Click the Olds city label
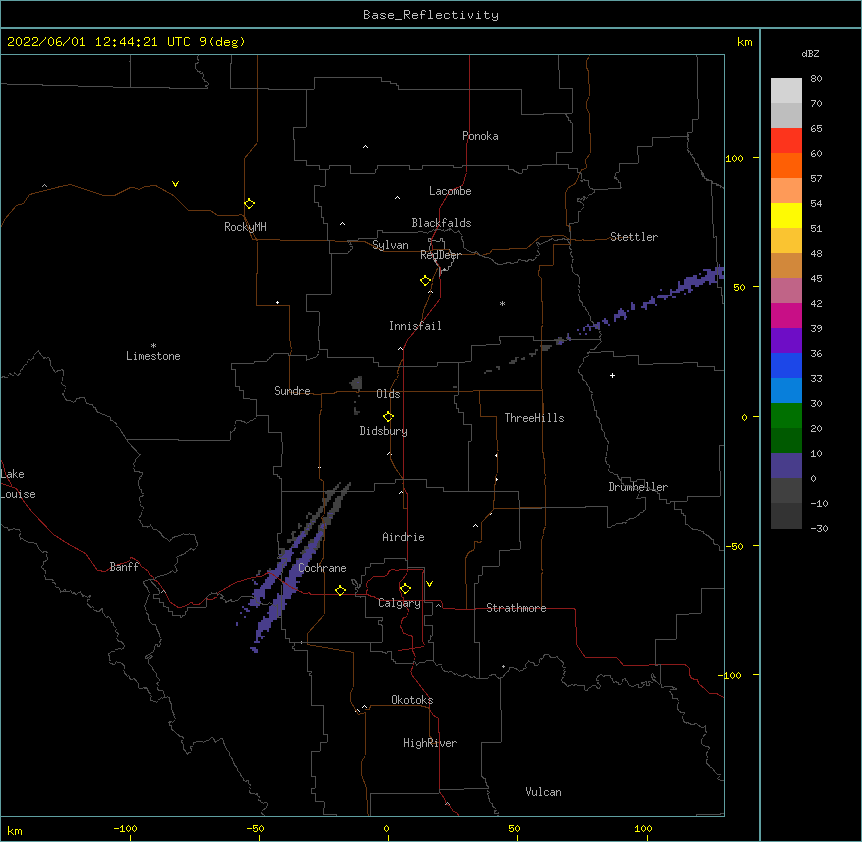862x842 pixels. pos(388,394)
